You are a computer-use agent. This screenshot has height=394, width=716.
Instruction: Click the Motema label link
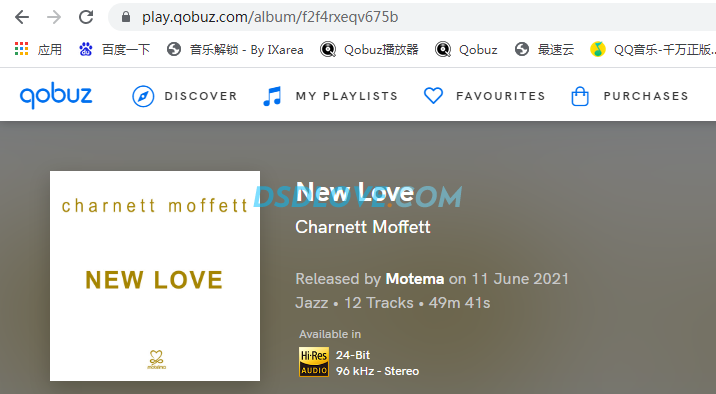tap(415, 279)
